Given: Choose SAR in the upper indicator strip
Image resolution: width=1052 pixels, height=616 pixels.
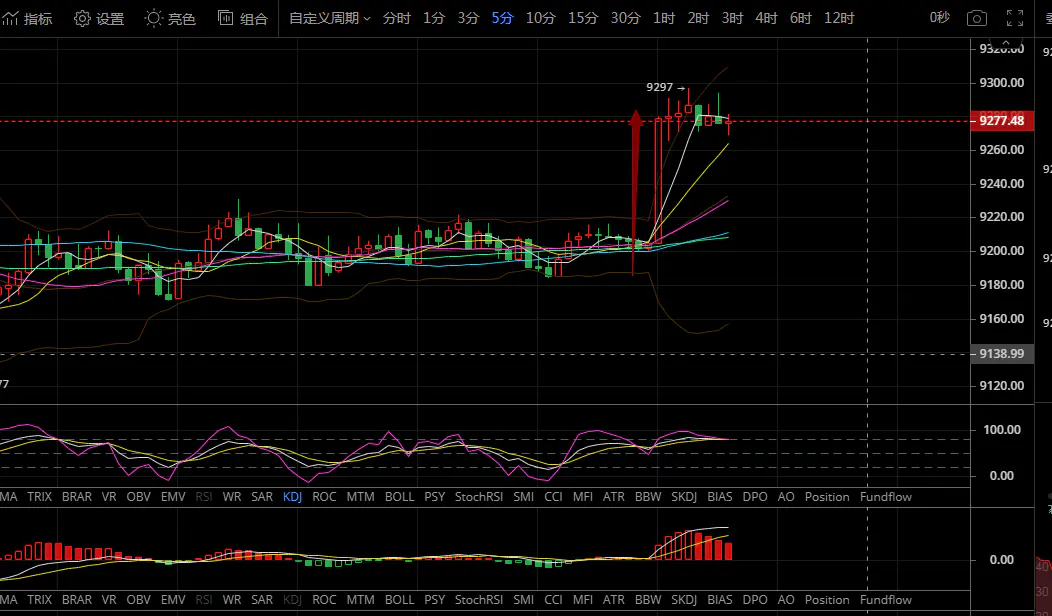Looking at the screenshot, I should click(262, 497).
